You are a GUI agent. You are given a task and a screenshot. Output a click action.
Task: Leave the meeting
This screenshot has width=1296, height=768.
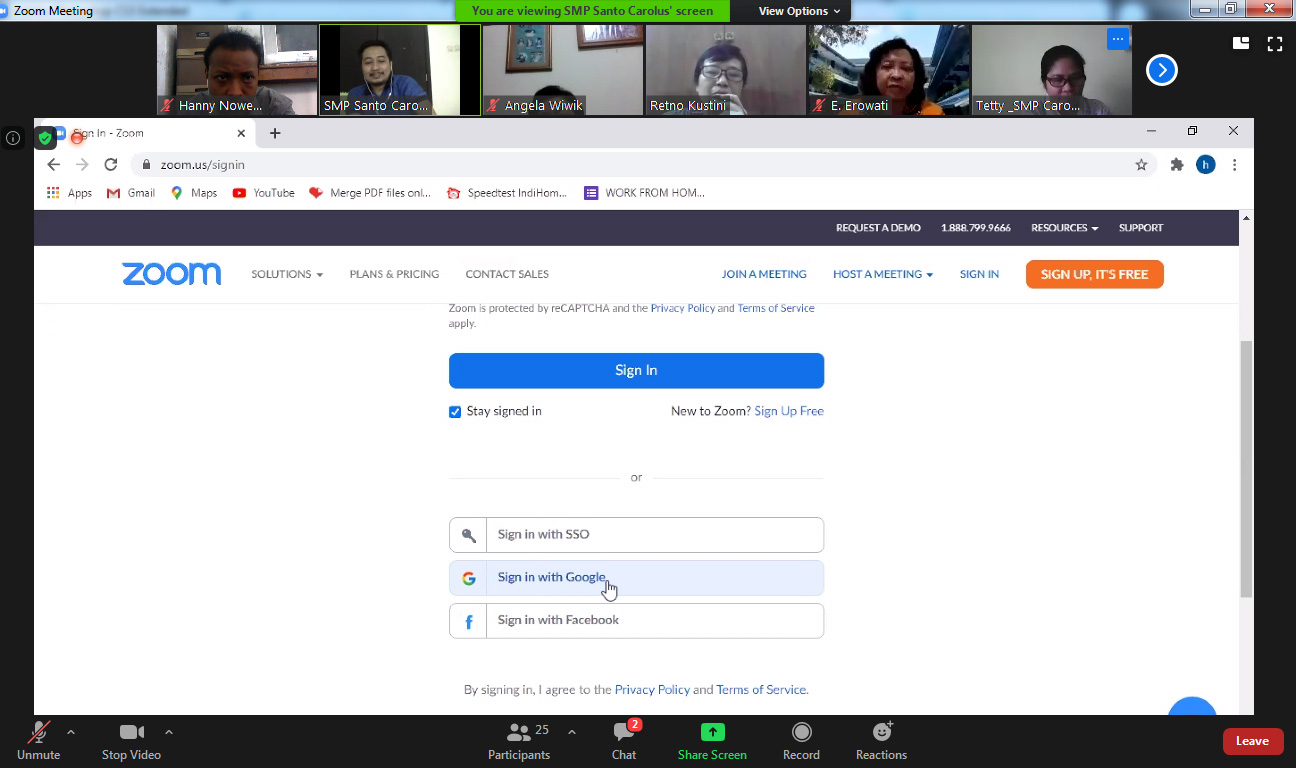coord(1252,741)
